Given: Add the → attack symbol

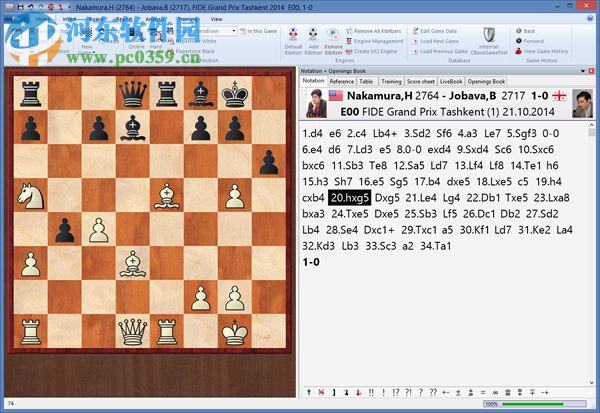Looking at the screenshot, I should pos(545,392).
